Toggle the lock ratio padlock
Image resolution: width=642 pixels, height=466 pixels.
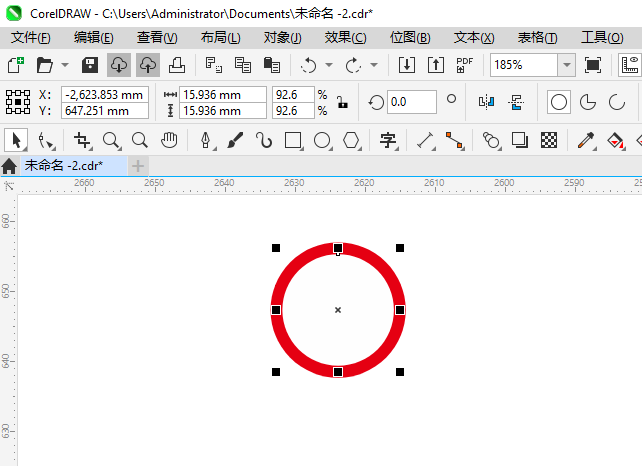click(x=343, y=102)
